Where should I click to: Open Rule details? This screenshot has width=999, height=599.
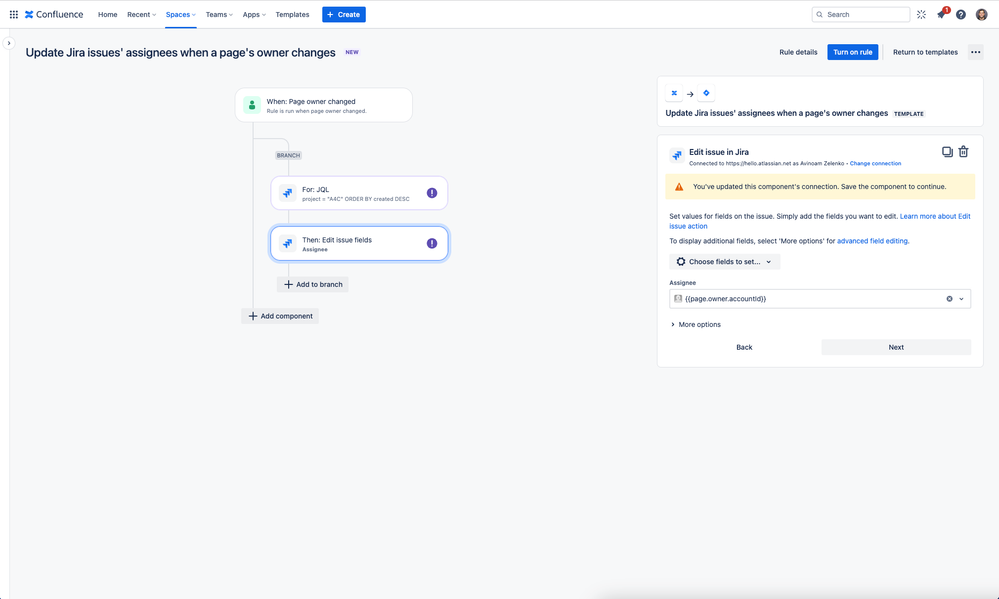click(798, 52)
